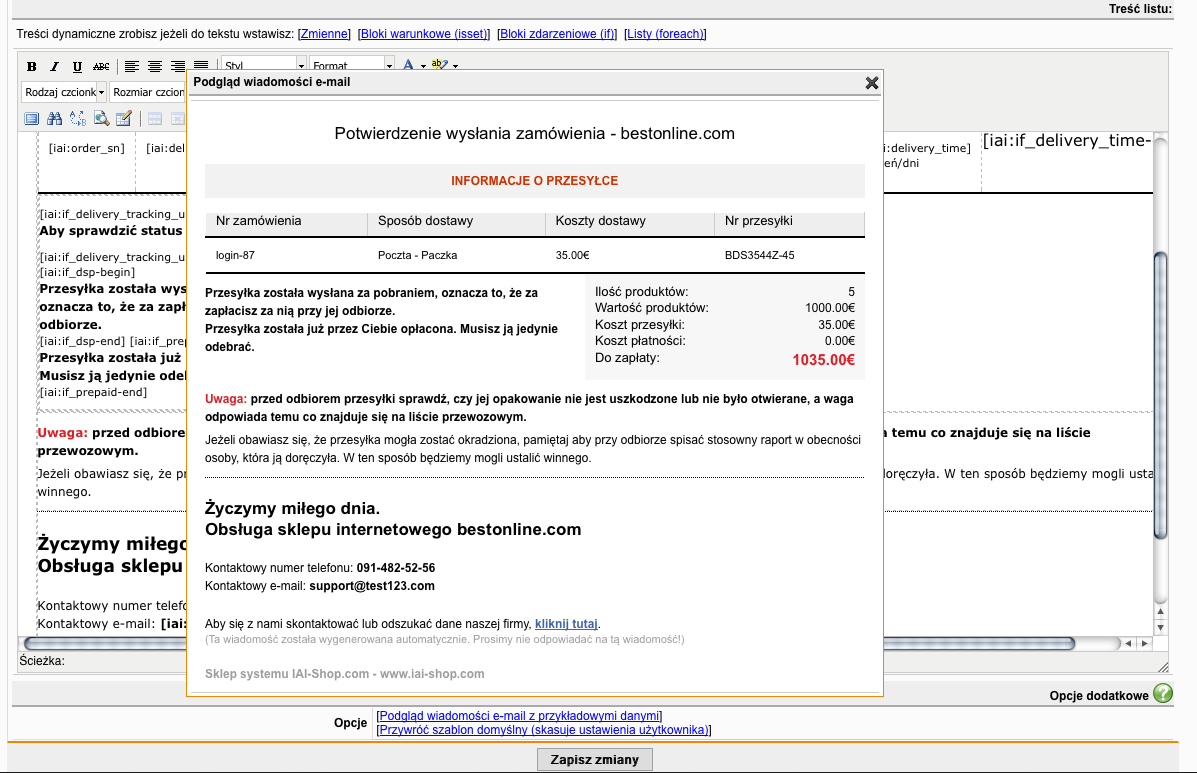Click the '1035.00€' total amount
The width and height of the screenshot is (1197, 773).
click(824, 360)
